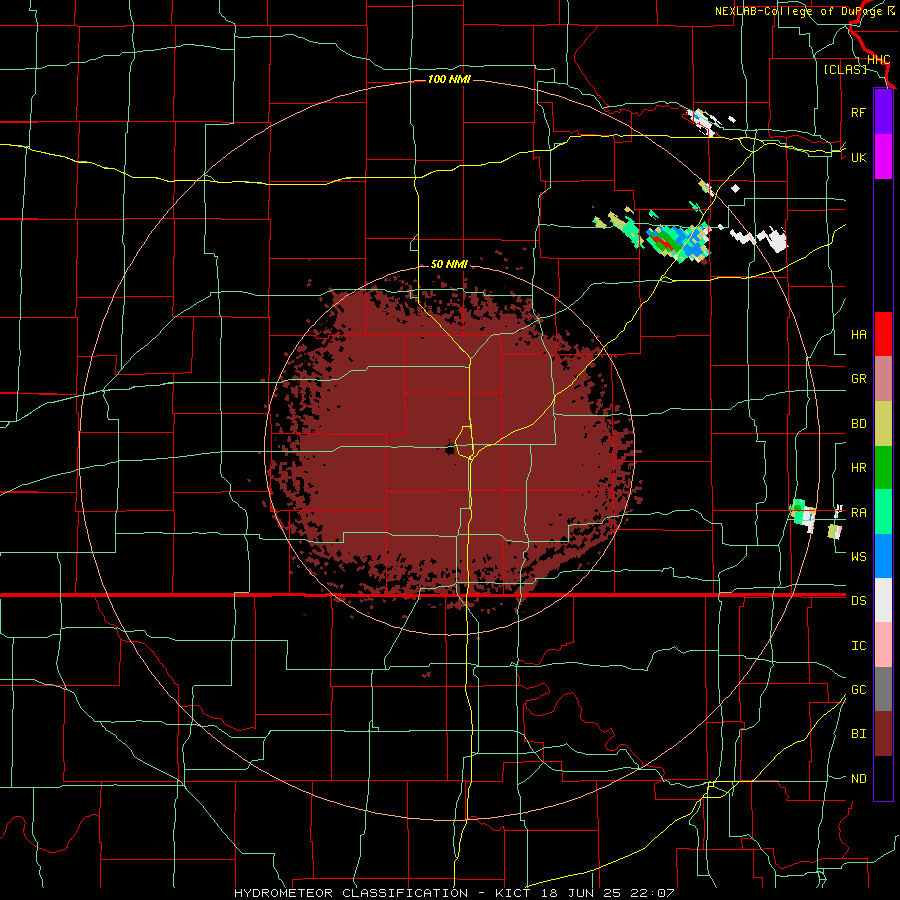Click the WS blue legend swatch
Screen dimensions: 900x900
(883, 556)
